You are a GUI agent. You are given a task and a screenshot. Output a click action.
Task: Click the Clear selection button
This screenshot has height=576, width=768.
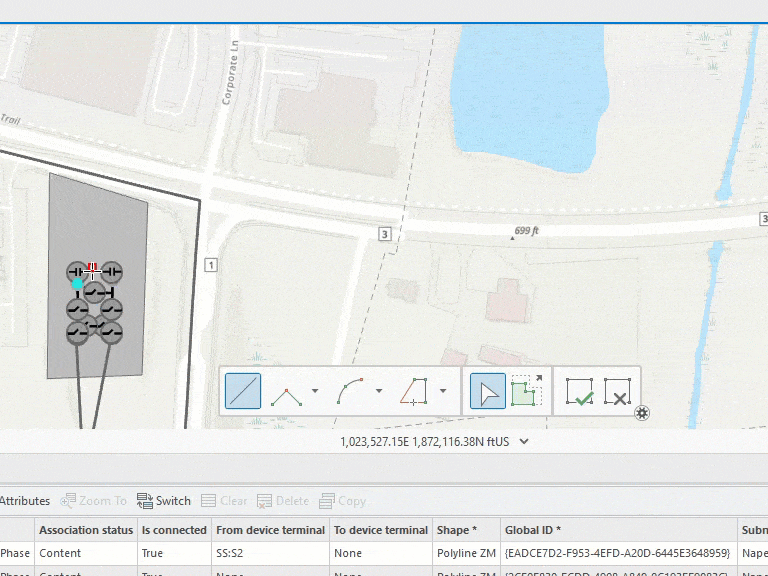tap(224, 501)
